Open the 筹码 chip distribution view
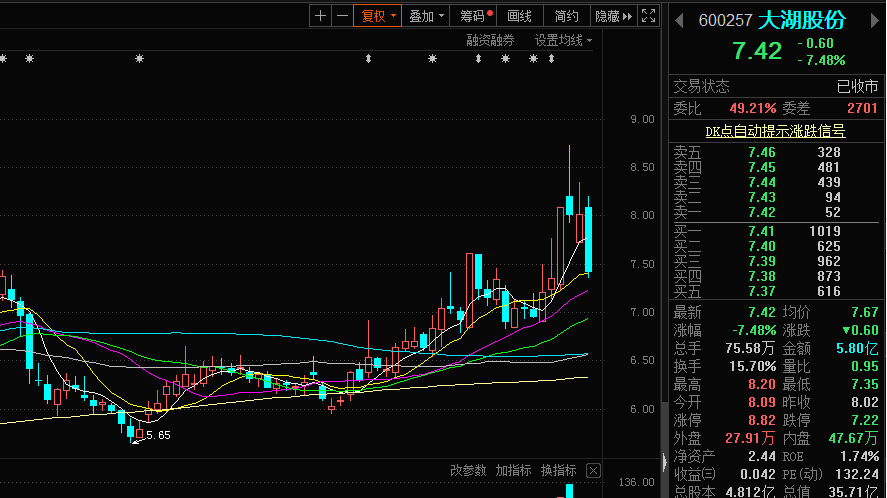 tap(476, 16)
